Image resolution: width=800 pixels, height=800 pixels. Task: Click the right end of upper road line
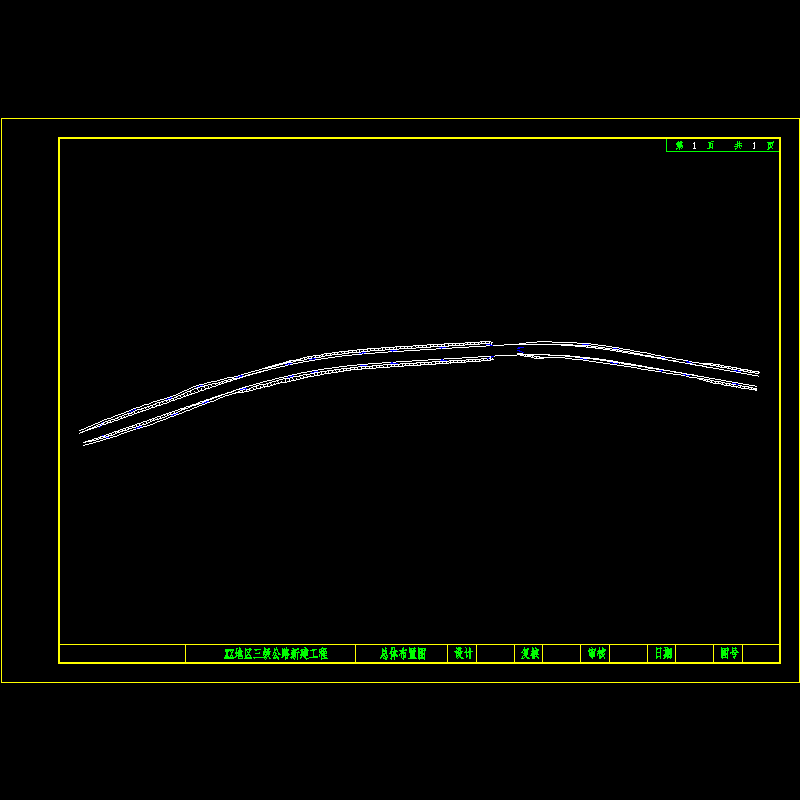pos(758,374)
